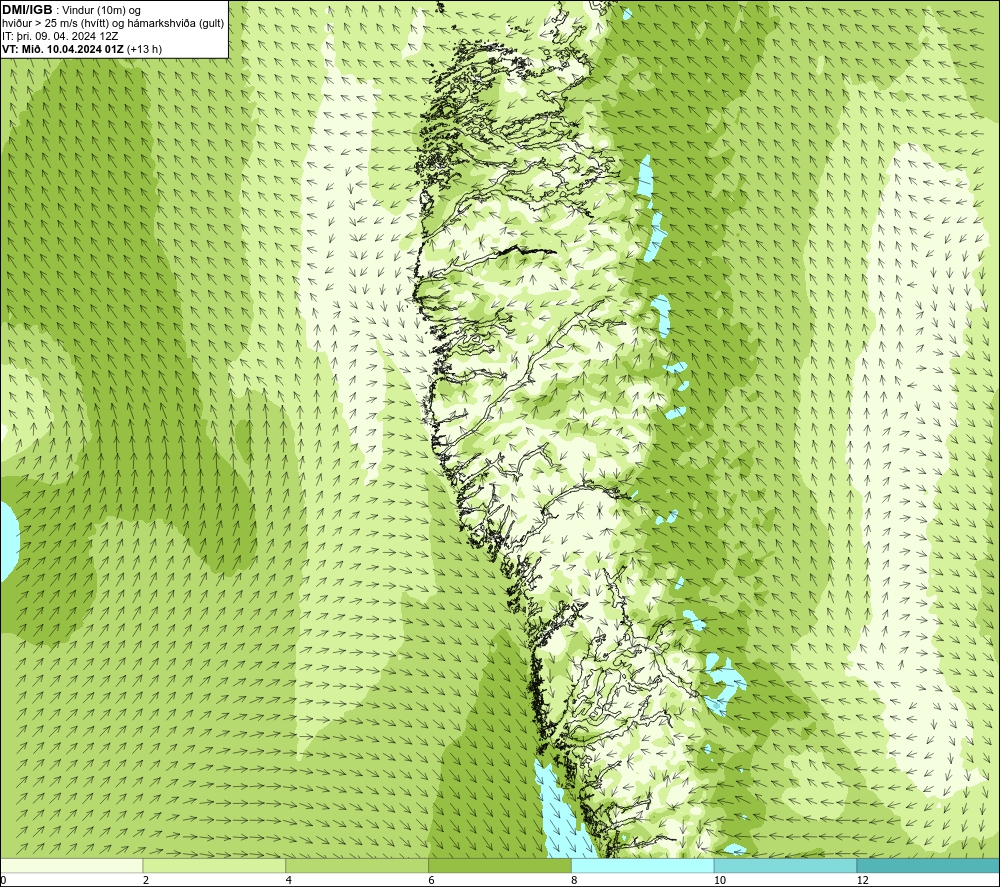Click the "Vindur (10m) og" label

coord(101,11)
